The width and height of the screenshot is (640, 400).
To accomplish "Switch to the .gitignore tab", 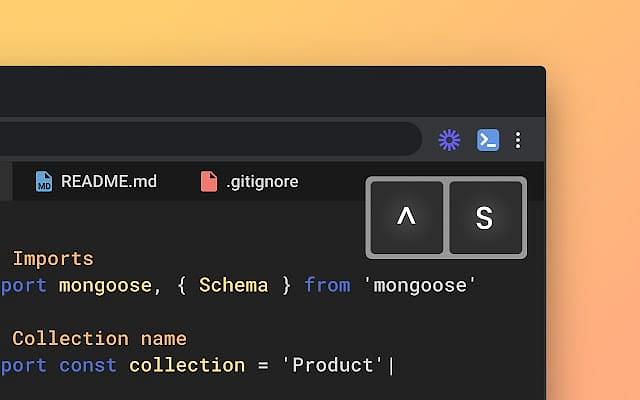I will (250, 181).
